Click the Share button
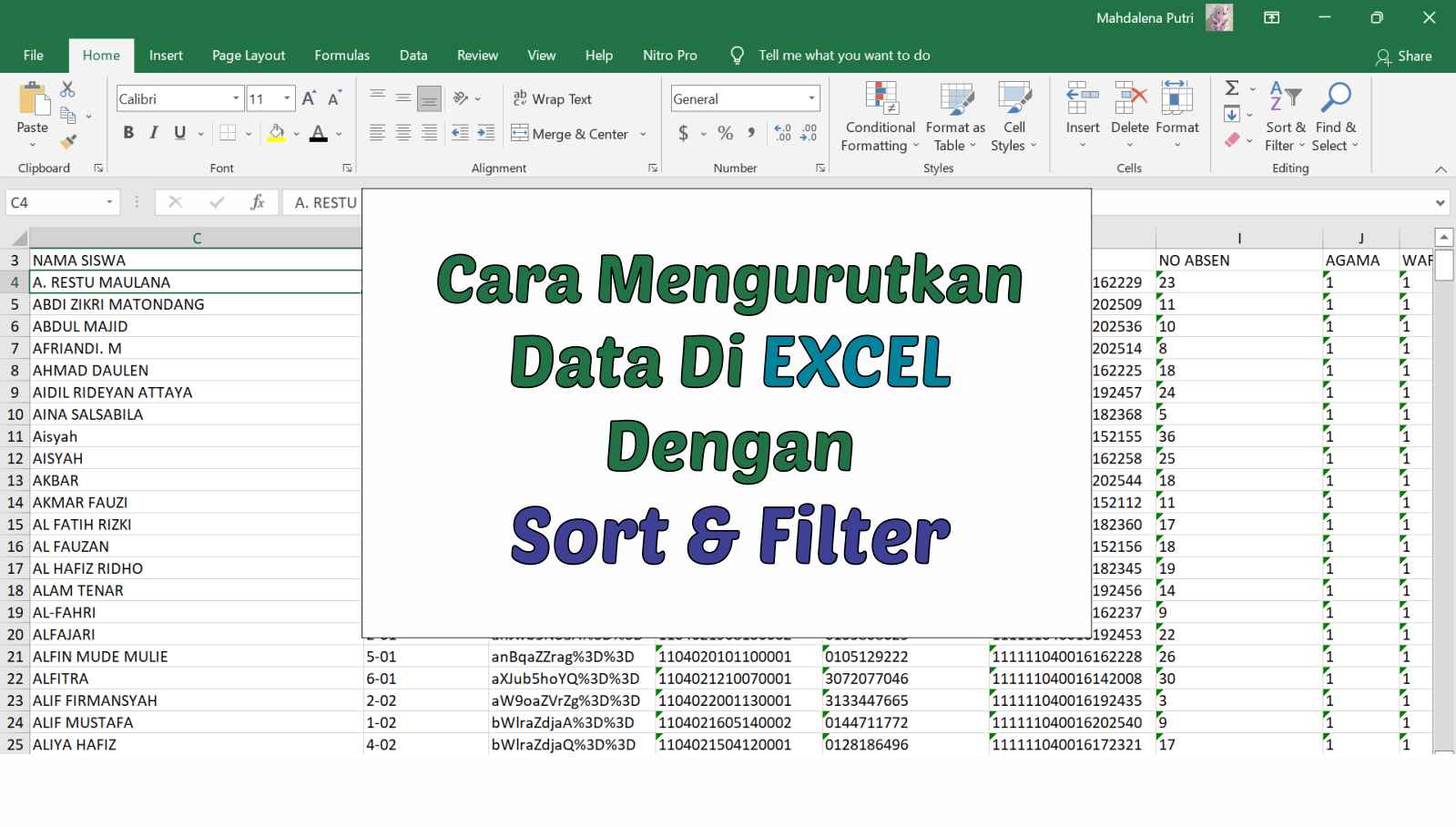The image size is (1456, 827). click(x=1403, y=56)
